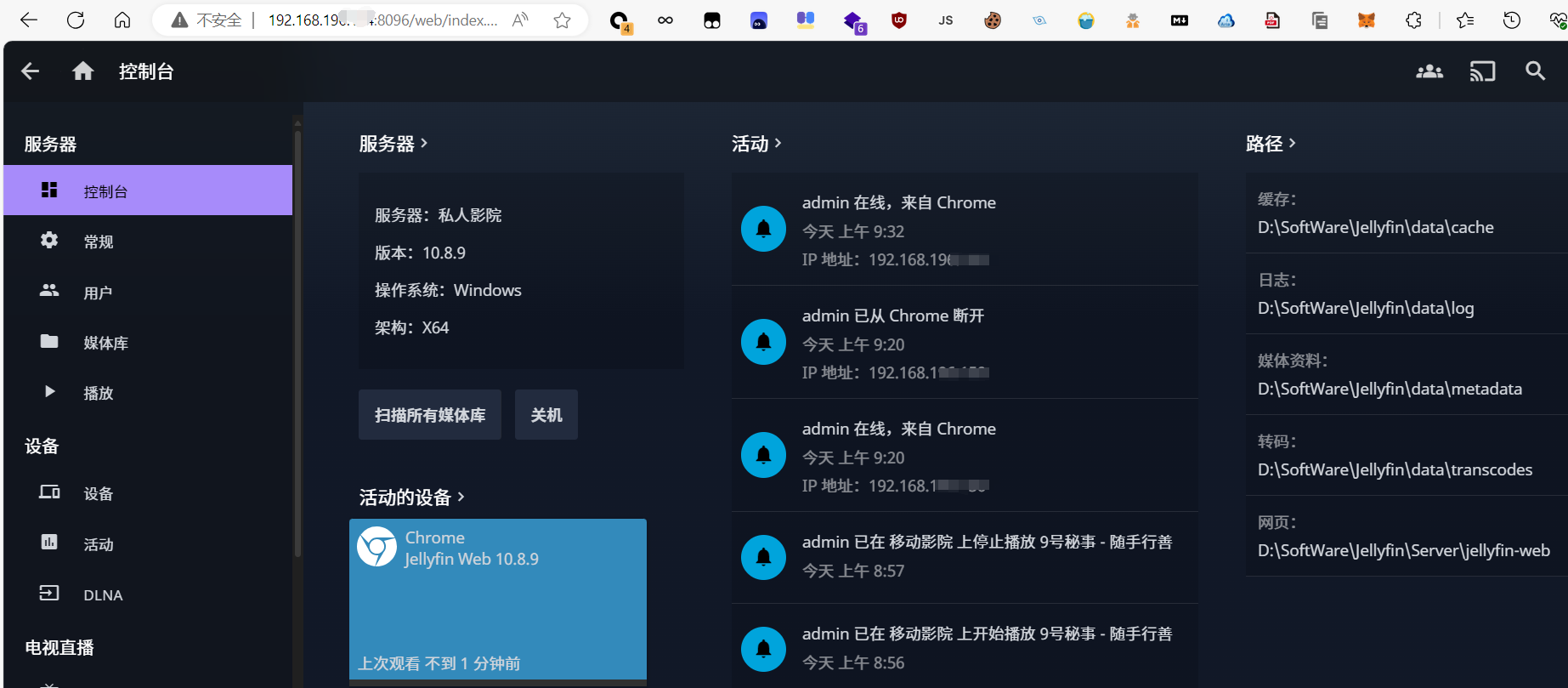Click the read aloud icon in address bar
1568x688 pixels.
520,20
